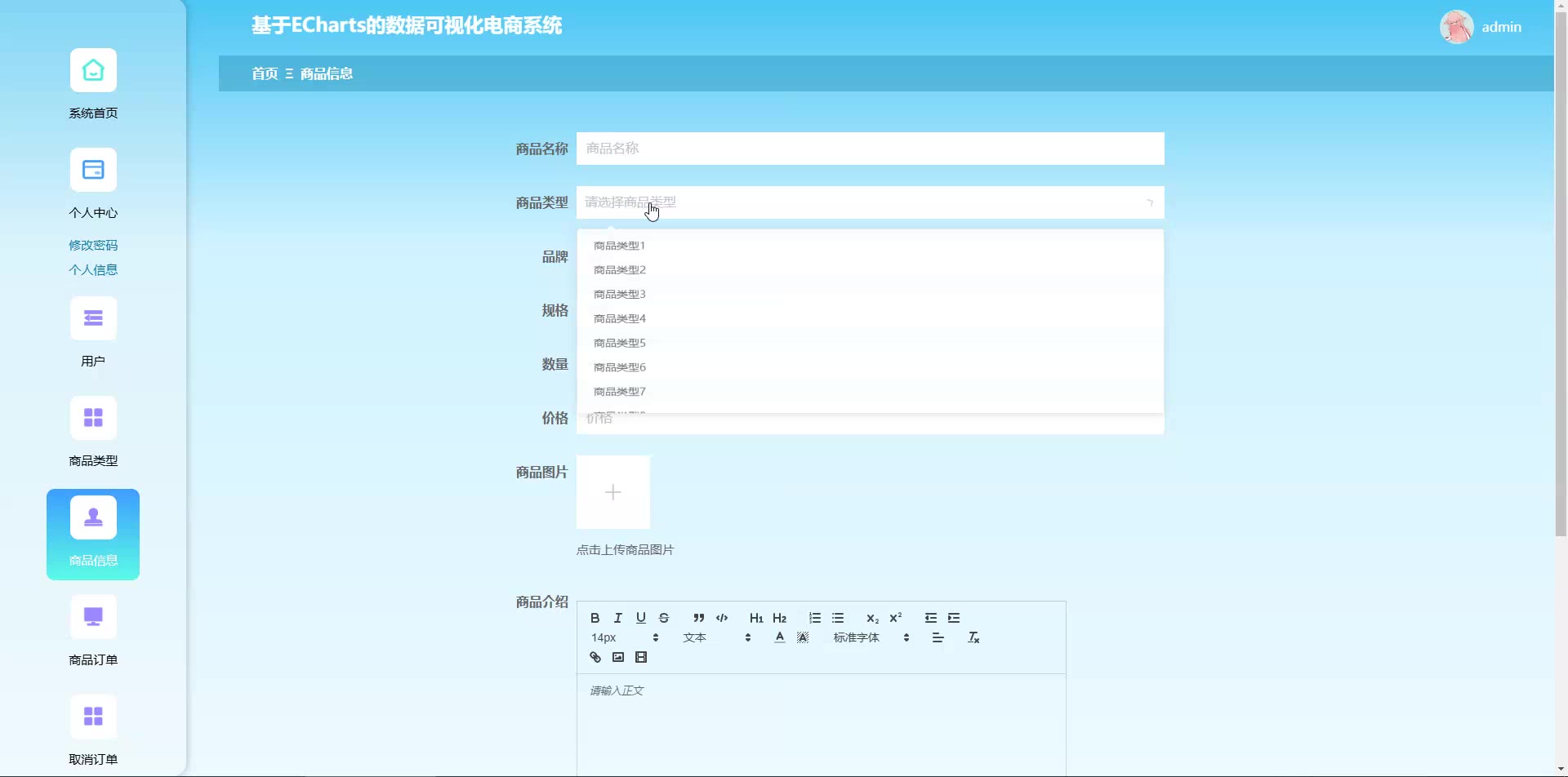The height and width of the screenshot is (777, 1568).
Task: Open the 文本 heading style dropdown
Action: tap(717, 637)
